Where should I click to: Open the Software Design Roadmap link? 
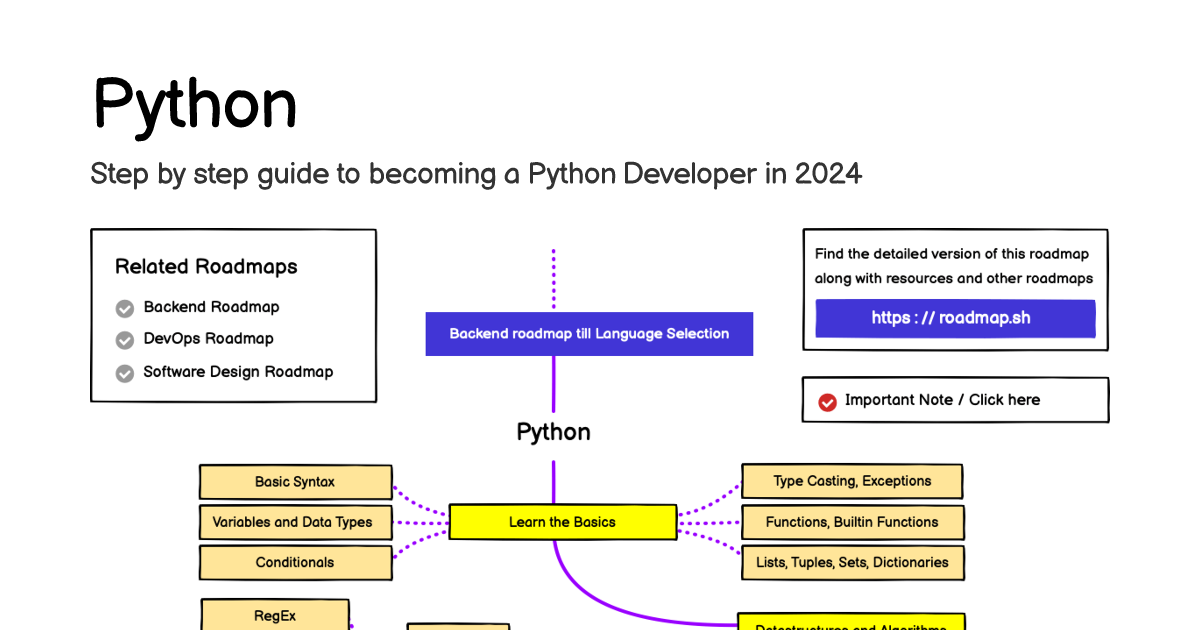pyautogui.click(x=238, y=371)
